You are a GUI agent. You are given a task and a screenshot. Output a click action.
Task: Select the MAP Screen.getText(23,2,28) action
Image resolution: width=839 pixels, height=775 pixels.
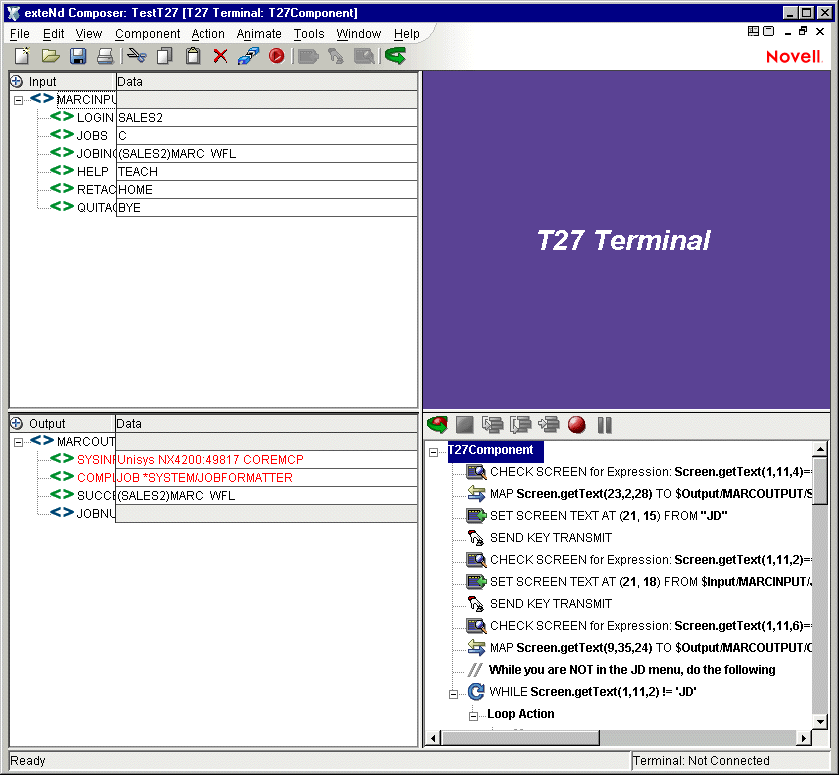(651, 494)
